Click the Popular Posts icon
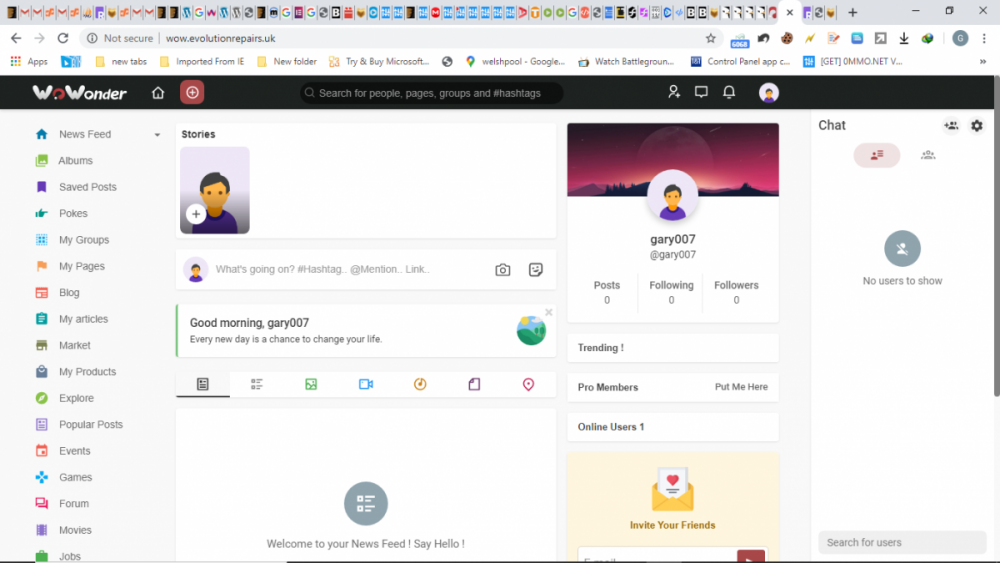The image size is (1000, 563). click(41, 425)
